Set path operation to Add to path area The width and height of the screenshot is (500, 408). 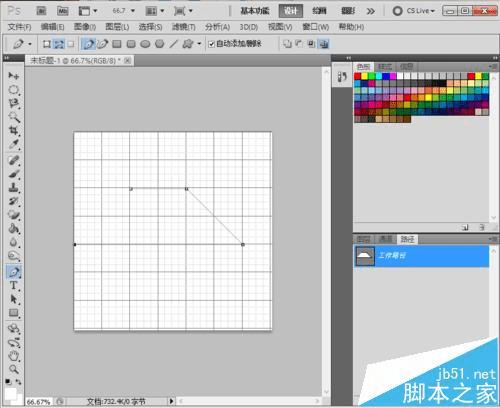click(x=287, y=44)
